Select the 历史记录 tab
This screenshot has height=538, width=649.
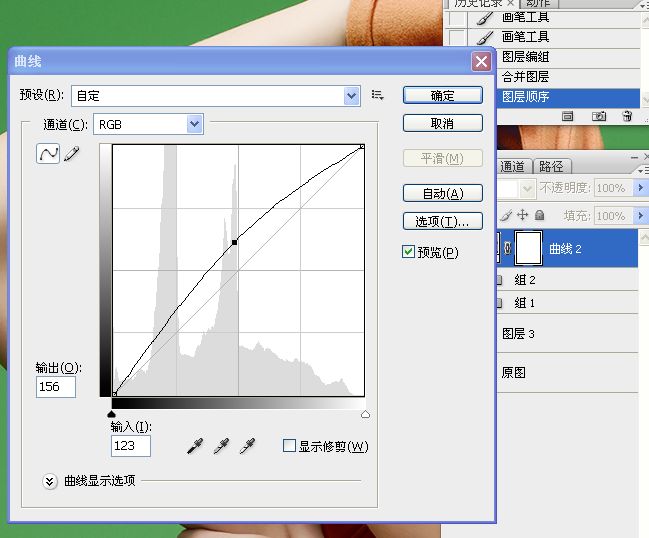coord(479,3)
